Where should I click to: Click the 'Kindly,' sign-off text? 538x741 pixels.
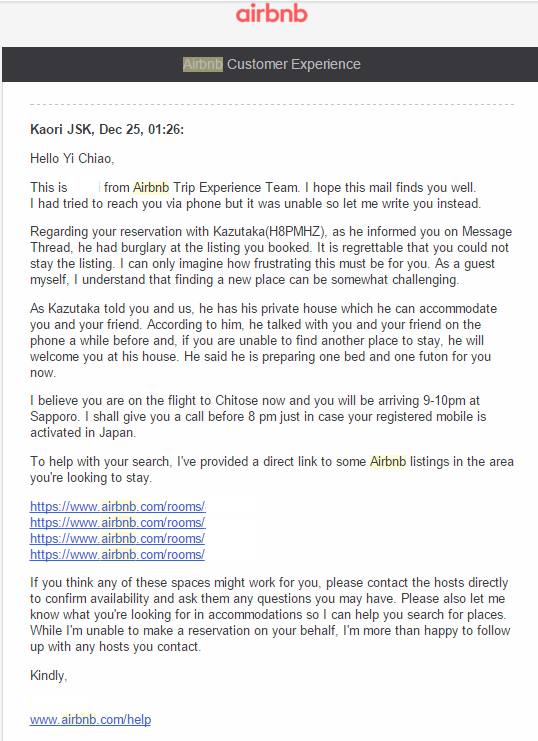point(49,676)
